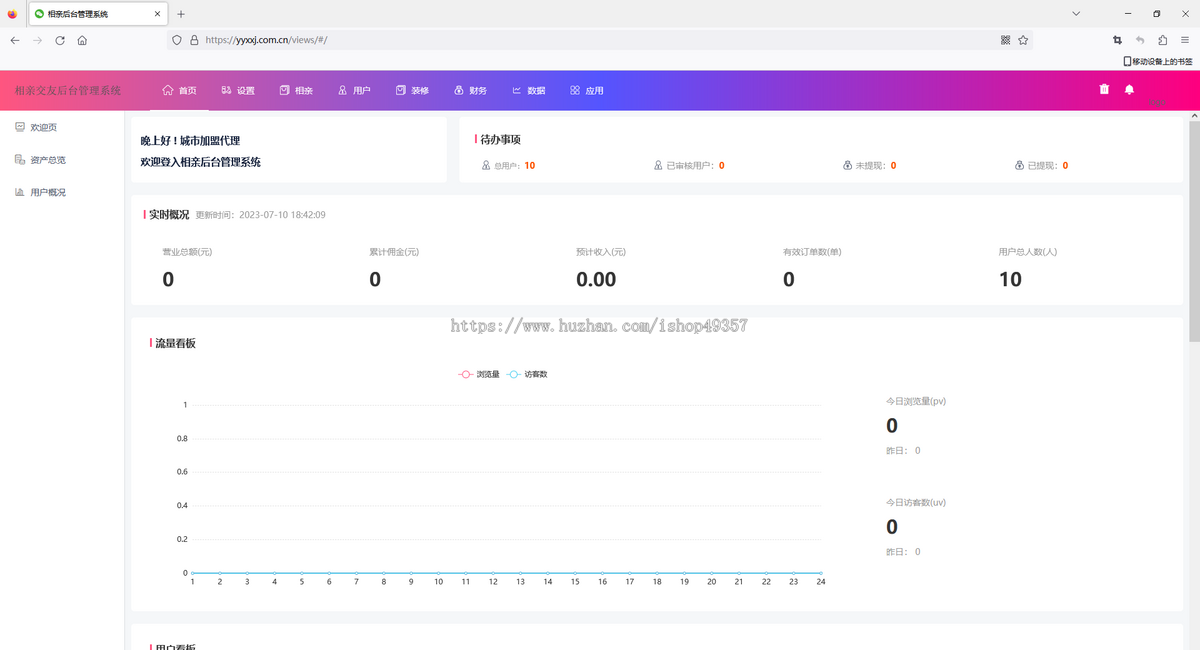Click the user icon beside 总用户 count
The image size is (1200, 650).
[x=487, y=165]
